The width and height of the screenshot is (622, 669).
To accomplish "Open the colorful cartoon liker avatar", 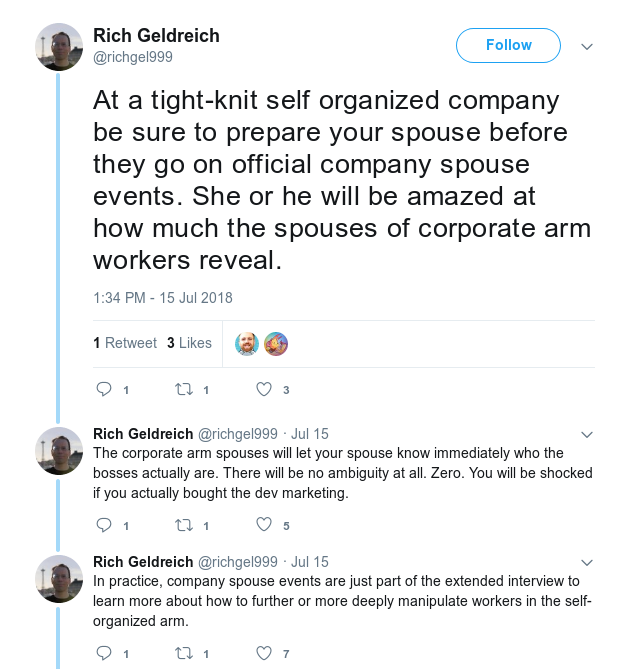I will [x=276, y=343].
